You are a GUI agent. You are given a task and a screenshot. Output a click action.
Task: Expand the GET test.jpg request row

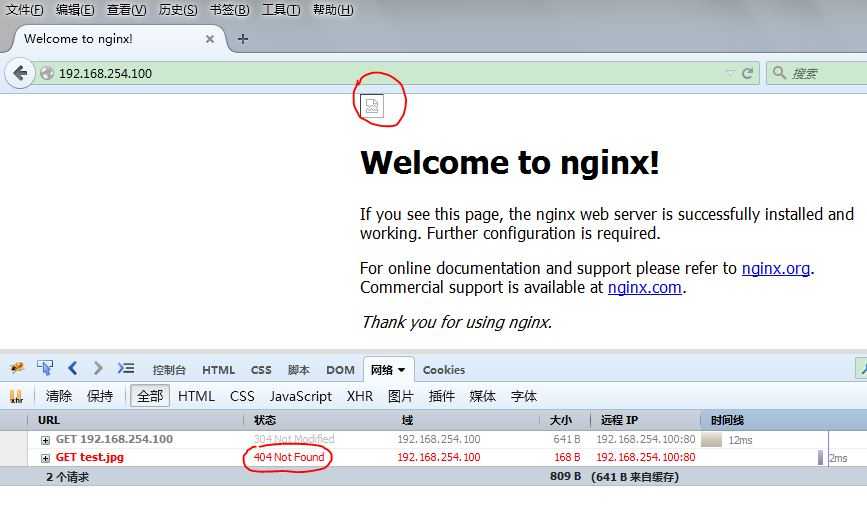click(45, 458)
